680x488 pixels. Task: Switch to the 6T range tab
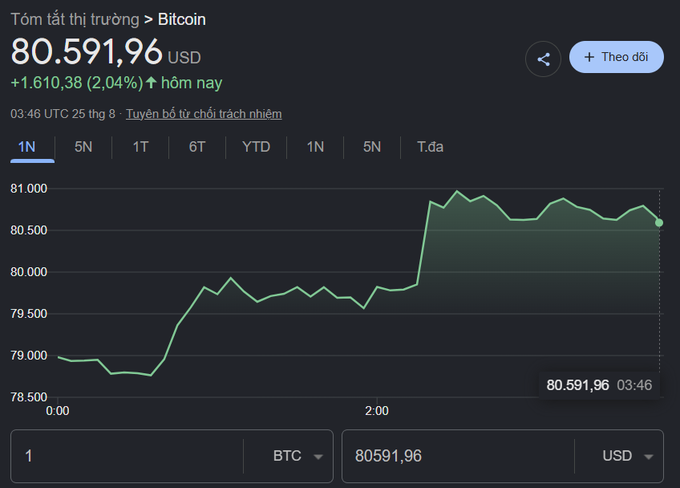[x=197, y=147]
